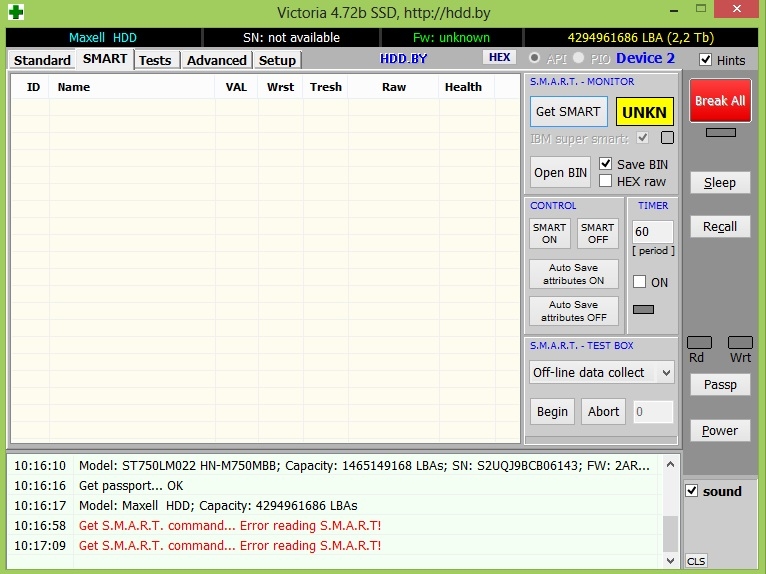Click the SMART OFF button
The width and height of the screenshot is (766, 574).
(x=597, y=234)
